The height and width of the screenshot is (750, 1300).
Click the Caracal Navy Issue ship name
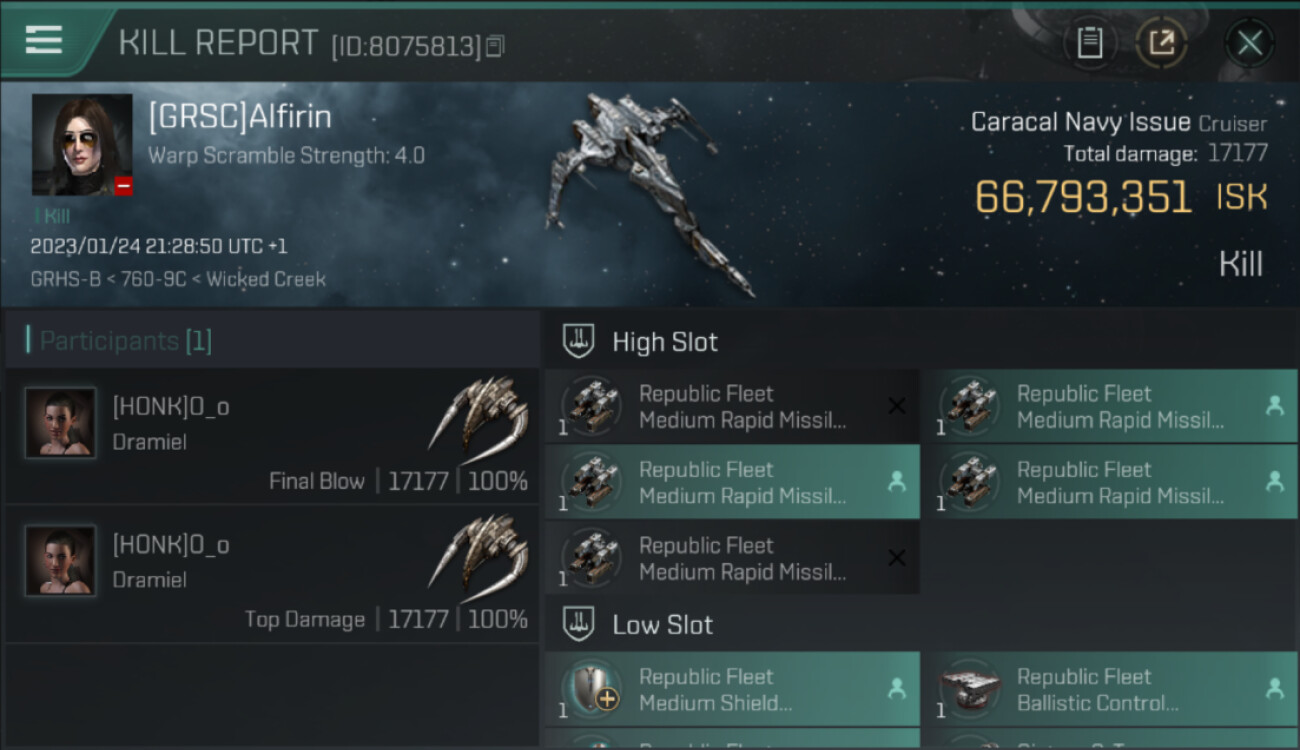(x=1080, y=123)
